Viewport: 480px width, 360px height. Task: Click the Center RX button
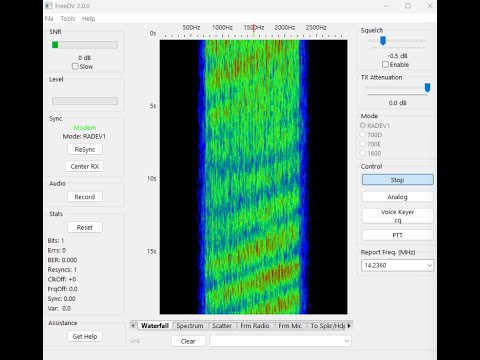(x=85, y=166)
